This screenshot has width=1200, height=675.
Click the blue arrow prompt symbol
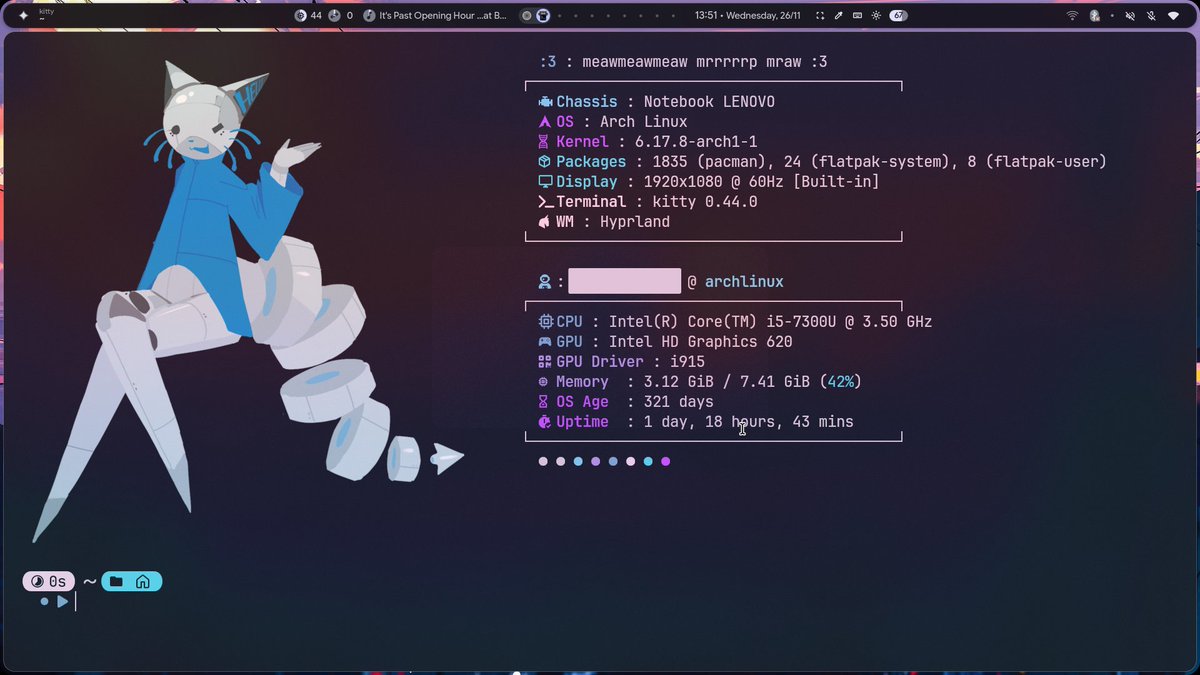(62, 602)
